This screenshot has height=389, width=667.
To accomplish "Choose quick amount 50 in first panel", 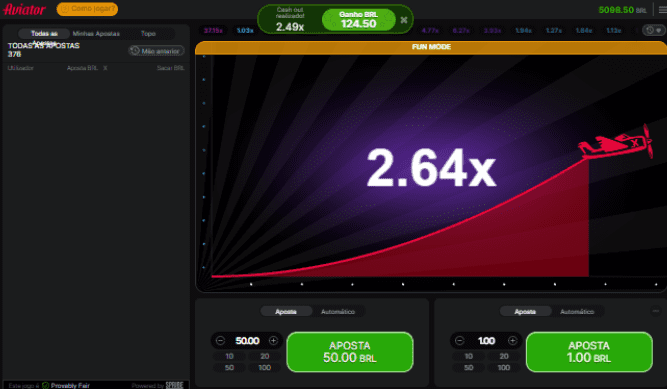I will click(229, 367).
